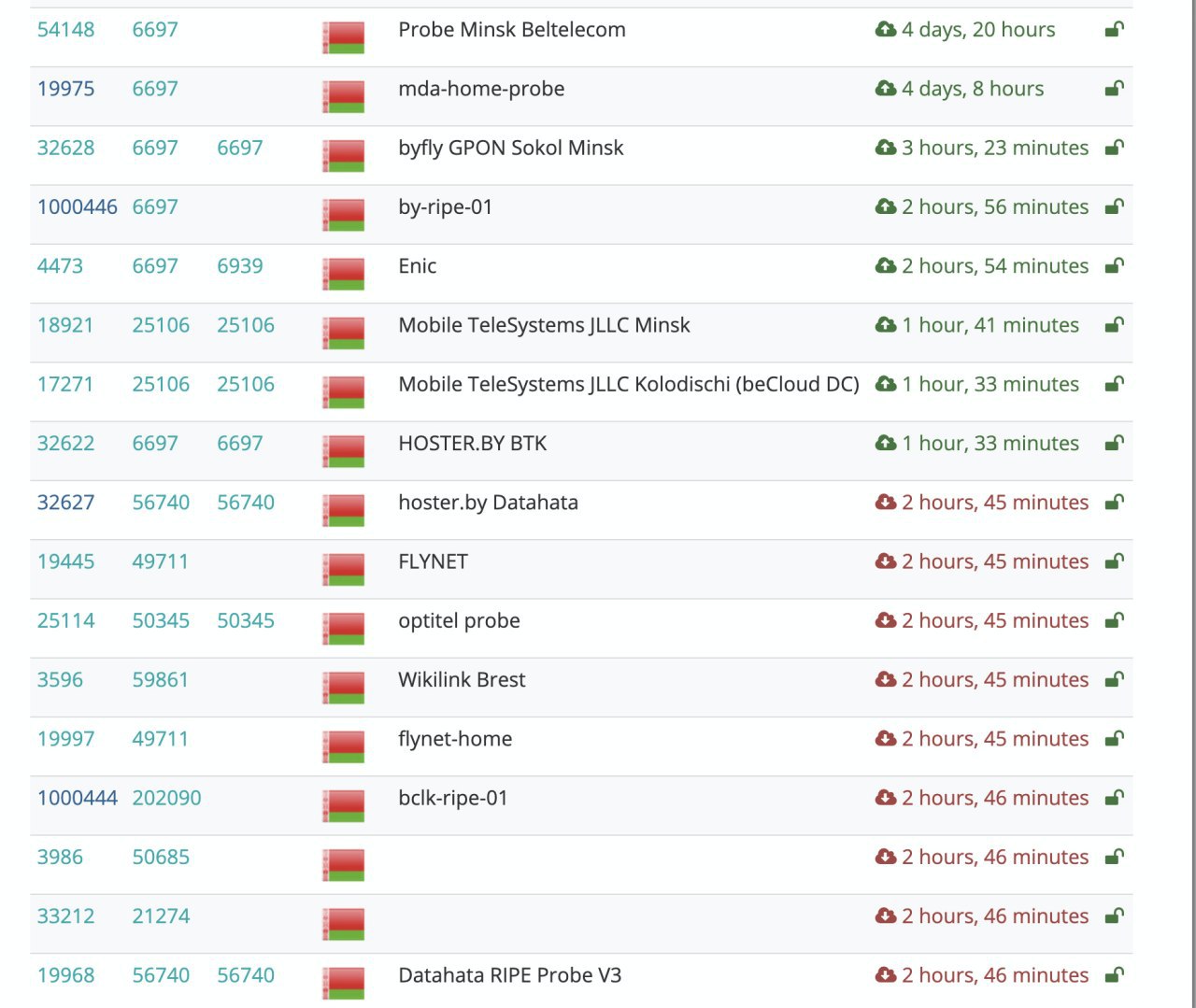Viewport: 1196px width, 1008px height.
Task: Click green cloud icon for Mobile TeleSystems JLLC Minsk
Action: click(885, 325)
